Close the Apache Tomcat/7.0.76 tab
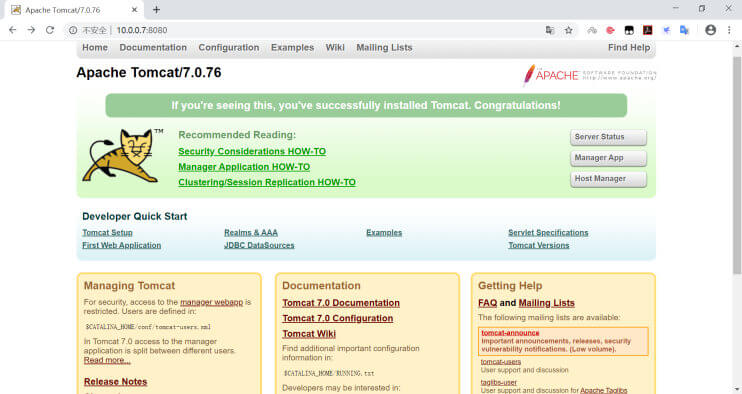742x394 pixels. click(134, 9)
